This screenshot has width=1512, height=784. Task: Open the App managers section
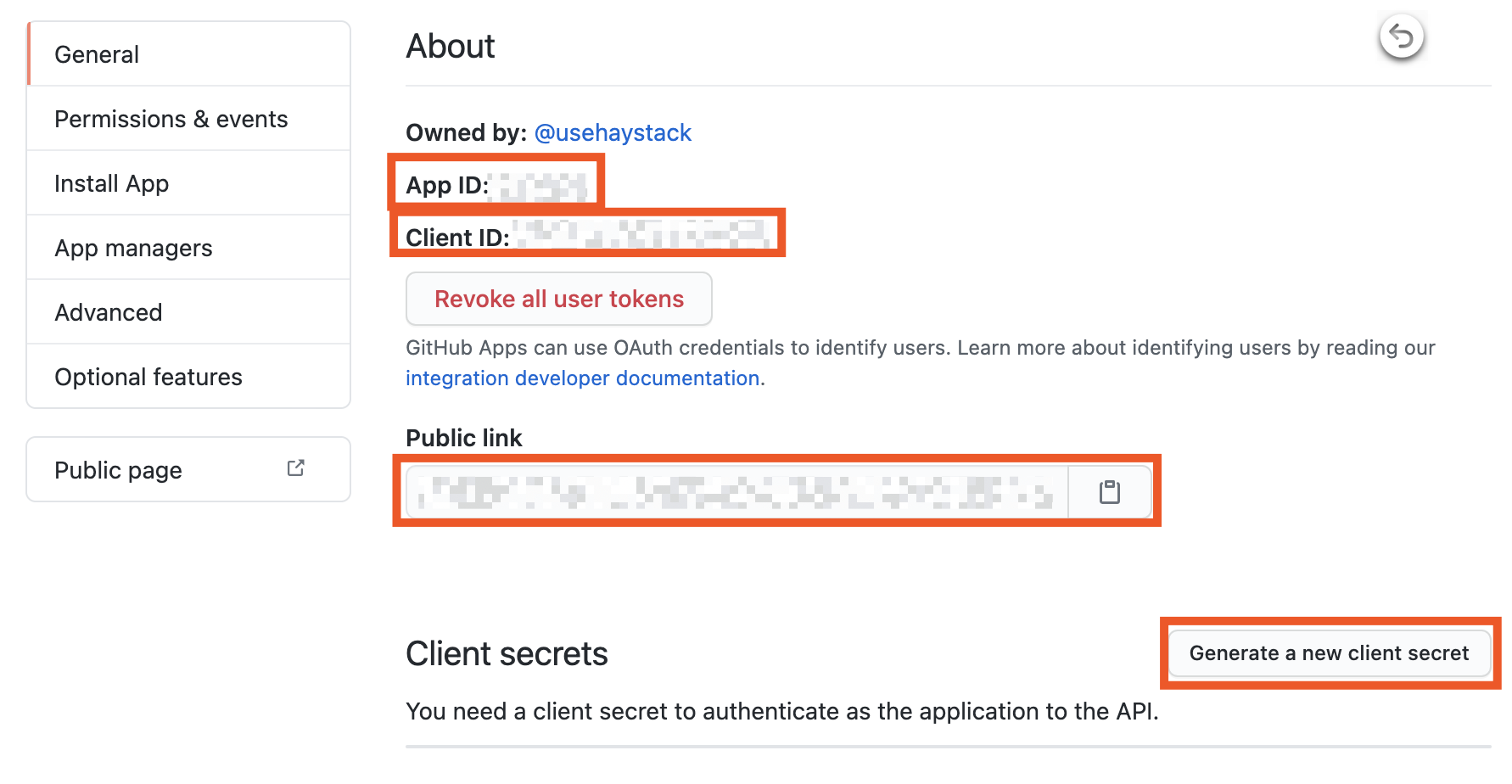[x=133, y=248]
